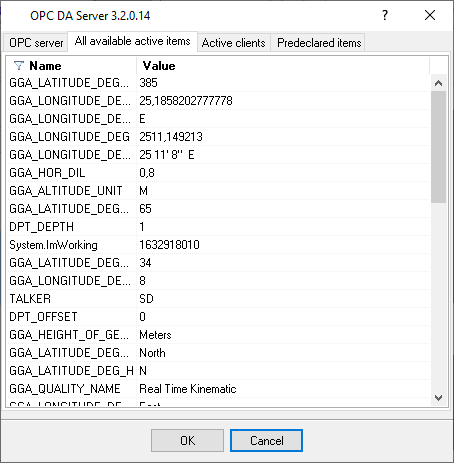Viewport: 454px width, 463px height.
Task: Select the GGA_HOR_DIL item
Action: tap(47, 173)
